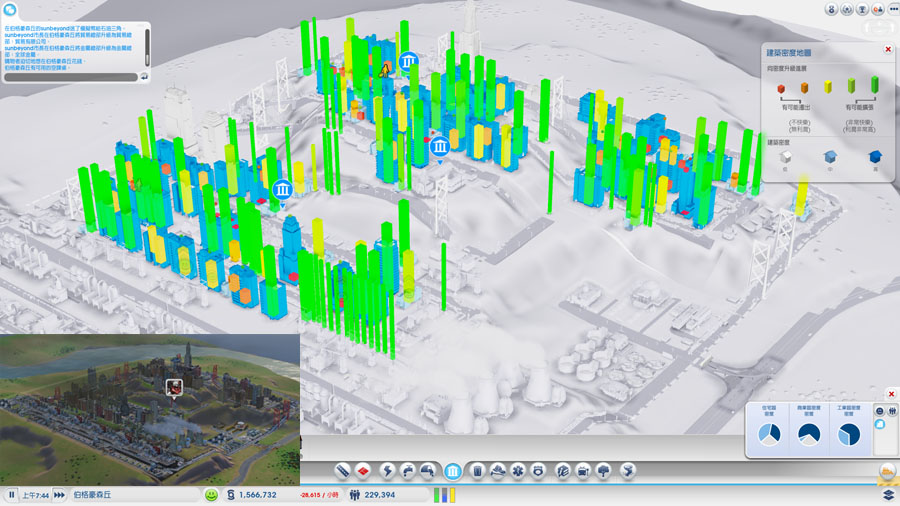Image resolution: width=900 pixels, height=506 pixels.
Task: Click the RCI demand bars
Action: [x=445, y=494]
